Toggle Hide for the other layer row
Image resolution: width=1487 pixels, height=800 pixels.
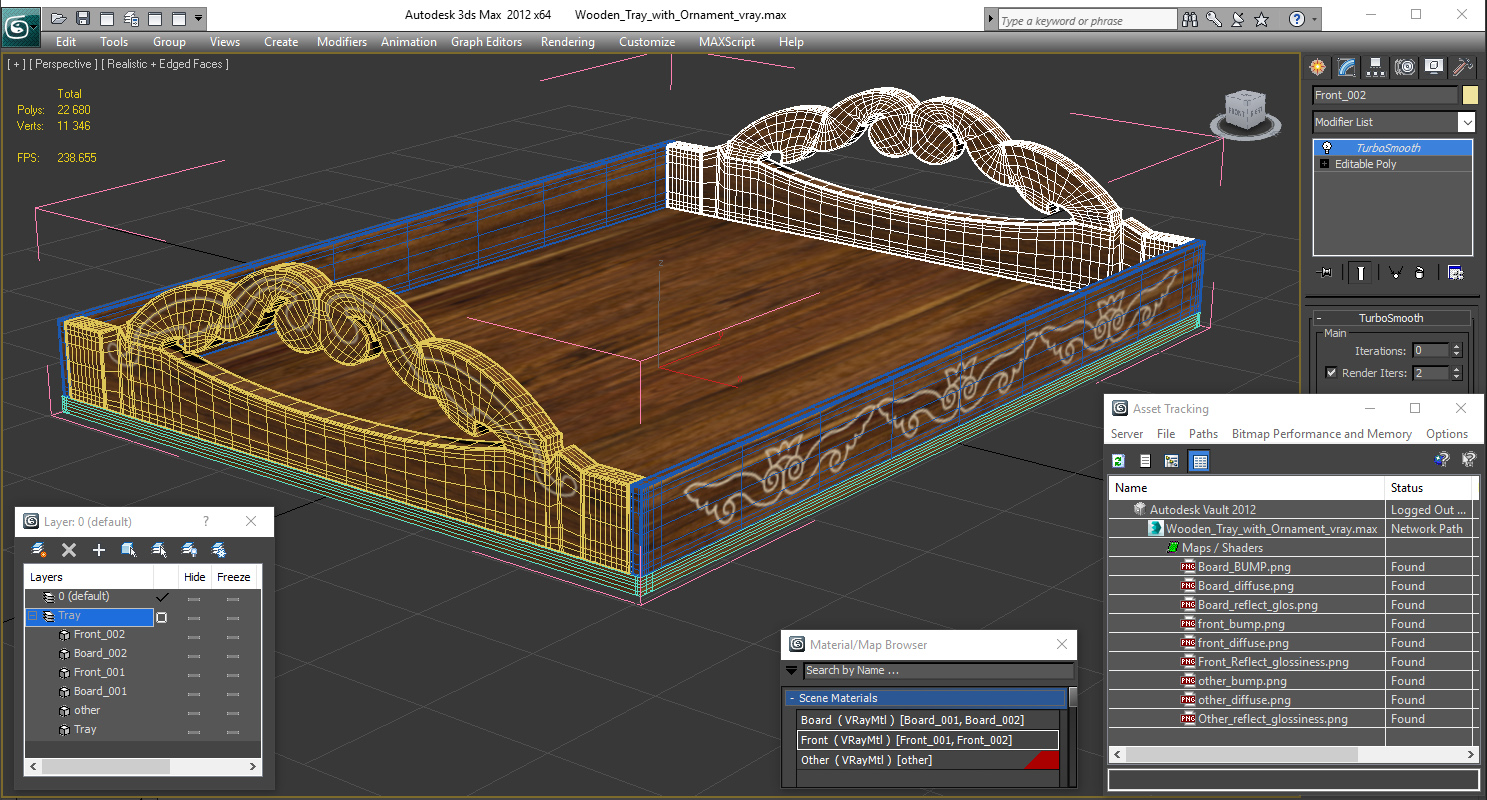click(194, 711)
